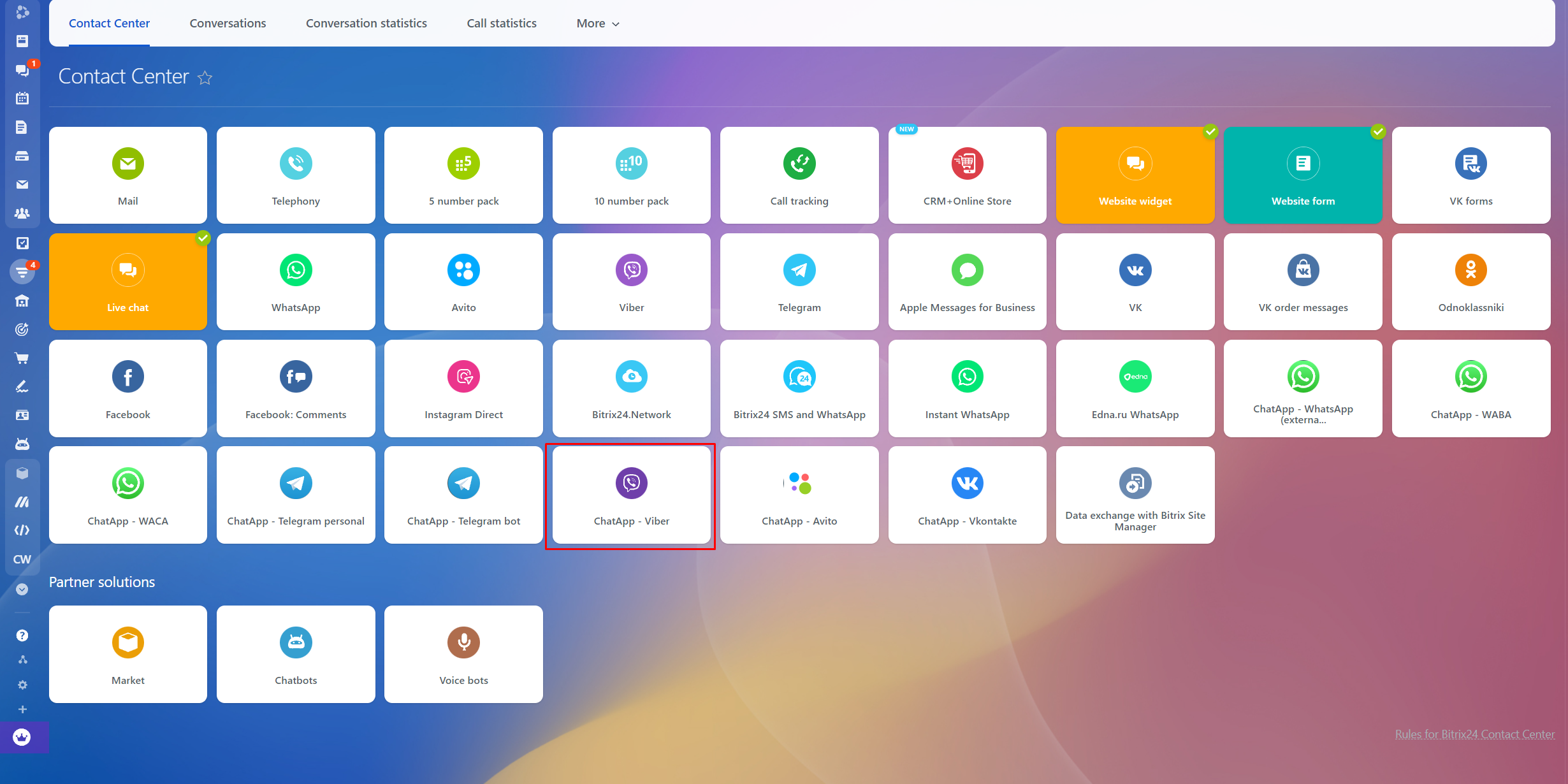This screenshot has width=1568, height=784.
Task: Open Chatbots partner solution tile
Action: pos(296,654)
